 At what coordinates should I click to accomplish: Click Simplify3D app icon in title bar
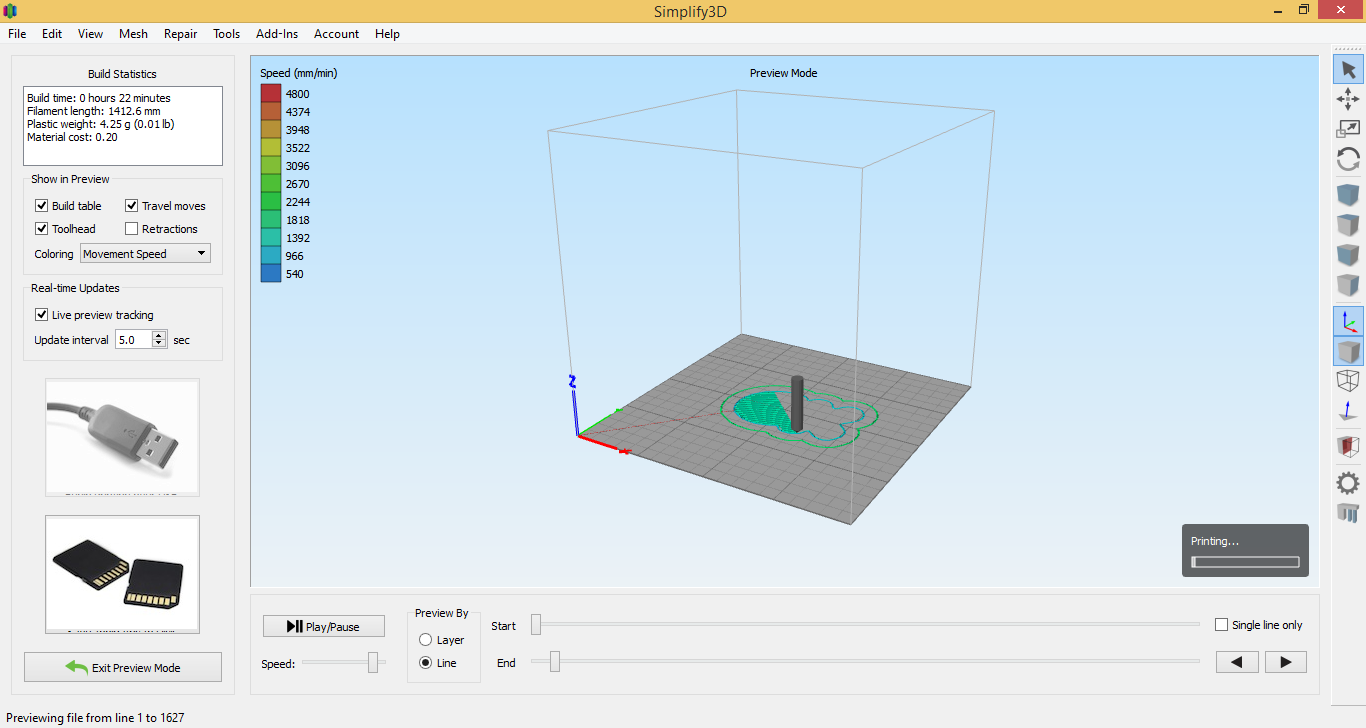[x=10, y=10]
